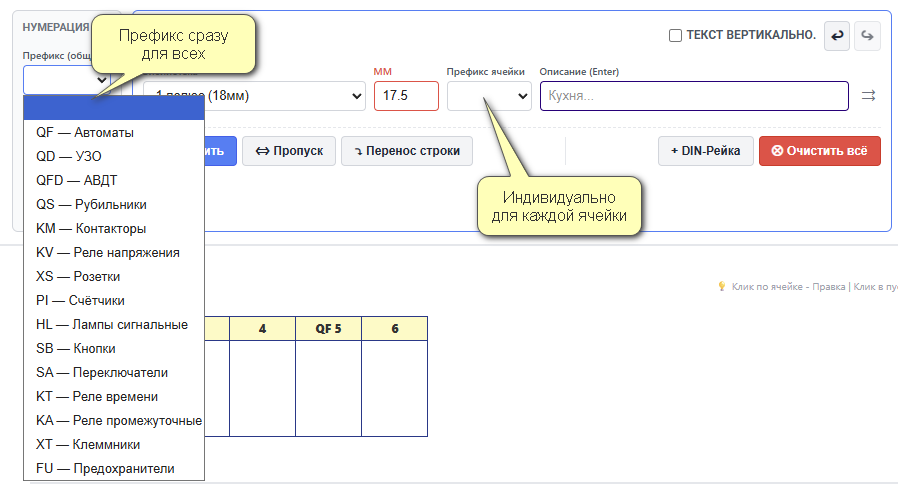Focus the Описание text field
This screenshot has width=898, height=496.
(x=693, y=96)
